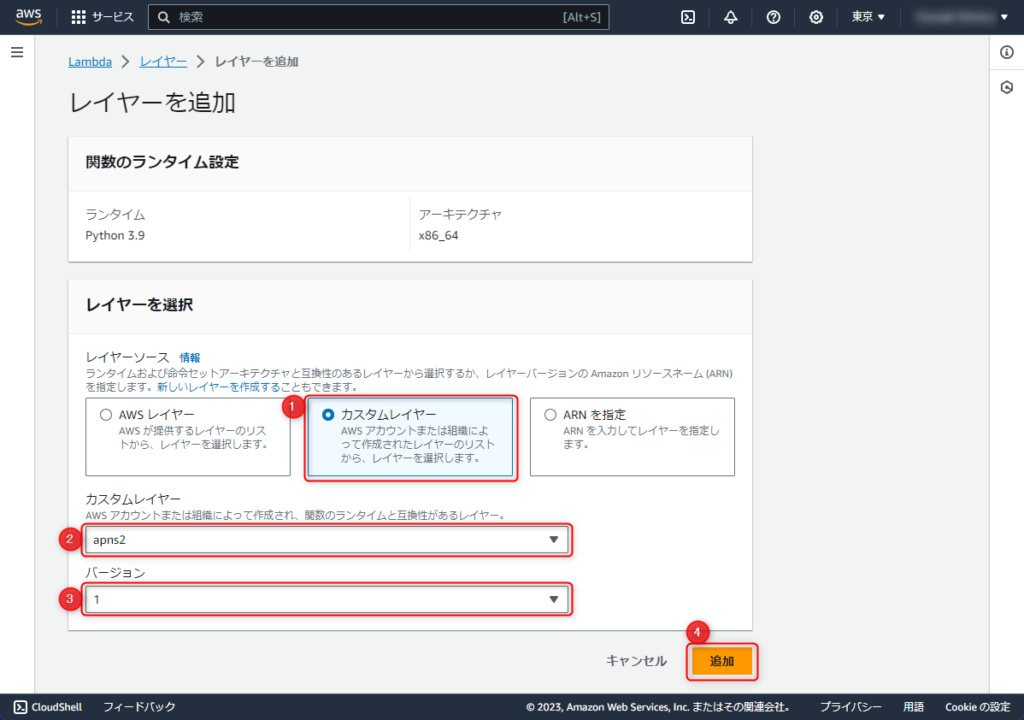The width and height of the screenshot is (1024, 720).
Task: Go to Lambda breadcrumb link
Action: (x=90, y=61)
